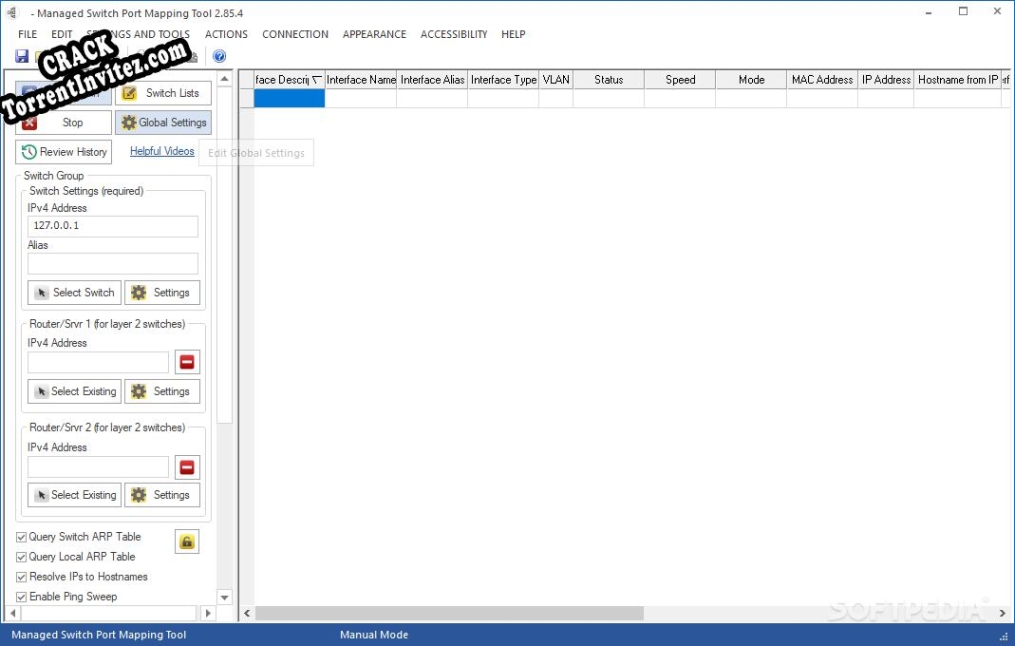Viewport: 1015px width, 646px height.
Task: Open the ACTIONS menu
Action: coord(225,34)
